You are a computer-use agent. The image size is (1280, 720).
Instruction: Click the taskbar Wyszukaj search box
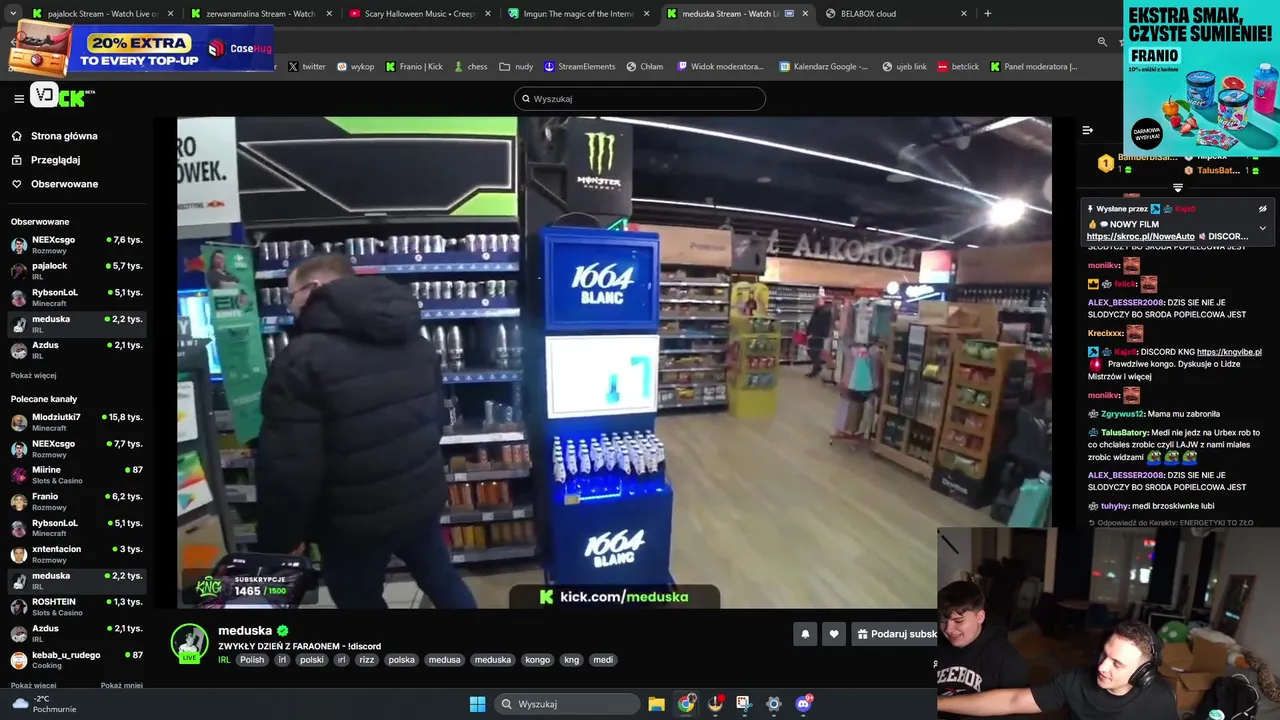coord(568,704)
